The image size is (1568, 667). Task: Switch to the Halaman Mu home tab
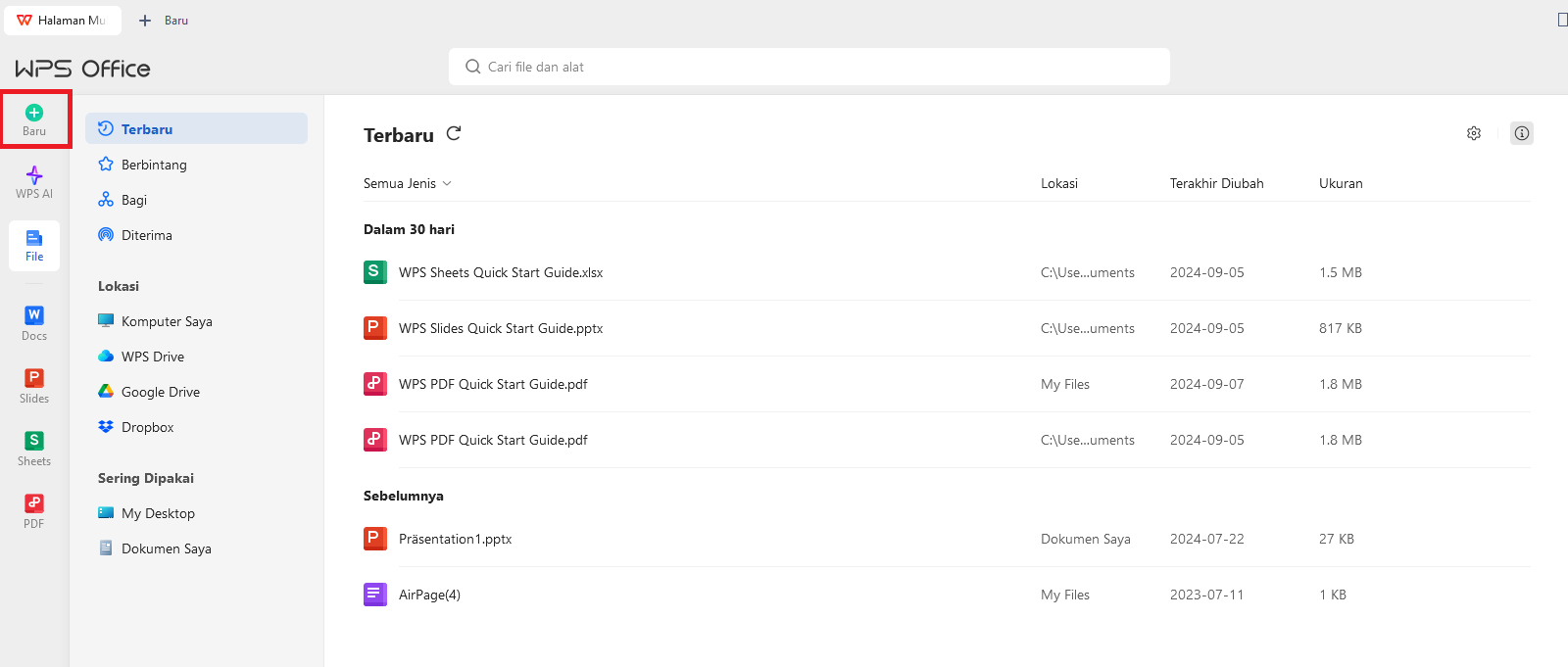coord(63,20)
